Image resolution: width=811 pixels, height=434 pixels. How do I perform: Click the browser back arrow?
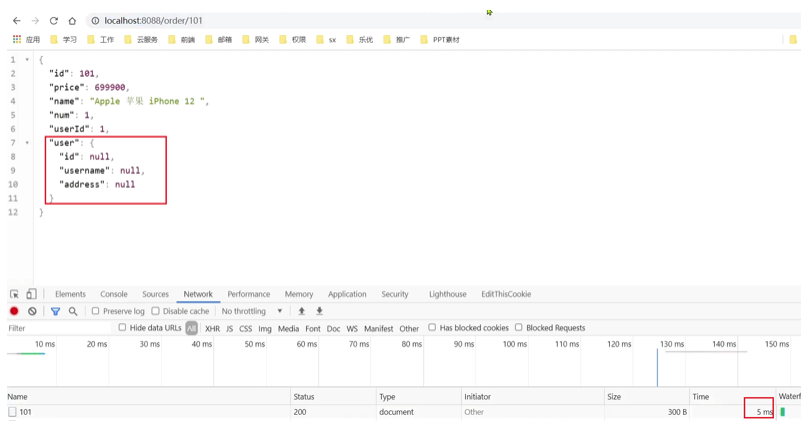pyautogui.click(x=17, y=21)
